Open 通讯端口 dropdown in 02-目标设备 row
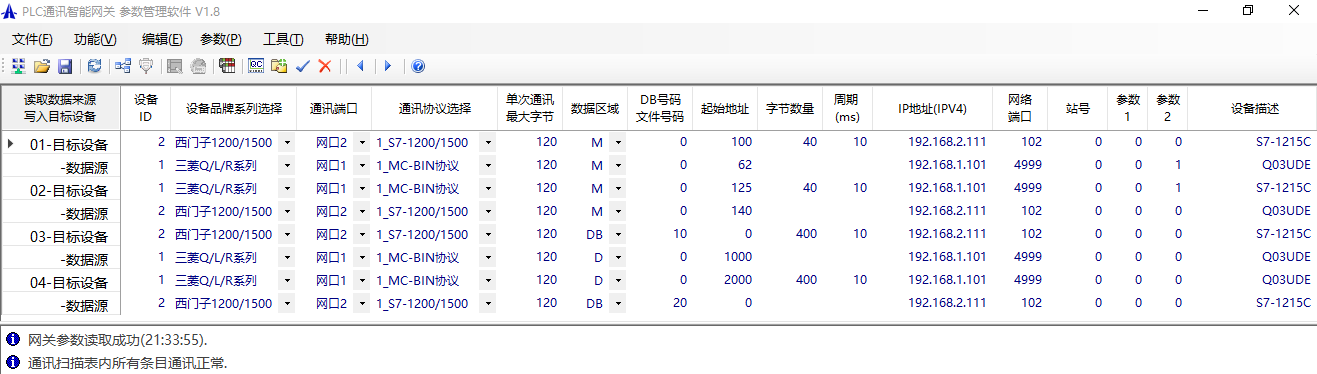Image resolution: width=1317 pixels, height=374 pixels. pyautogui.click(x=362, y=188)
